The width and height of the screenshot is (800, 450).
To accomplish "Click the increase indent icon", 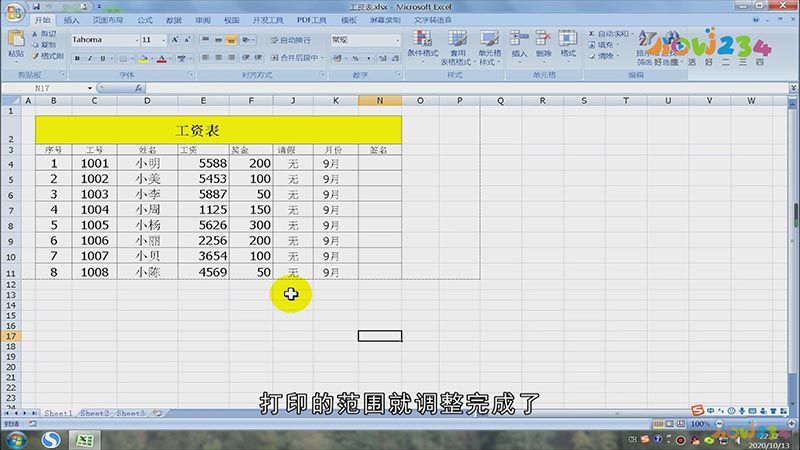I will [258, 58].
